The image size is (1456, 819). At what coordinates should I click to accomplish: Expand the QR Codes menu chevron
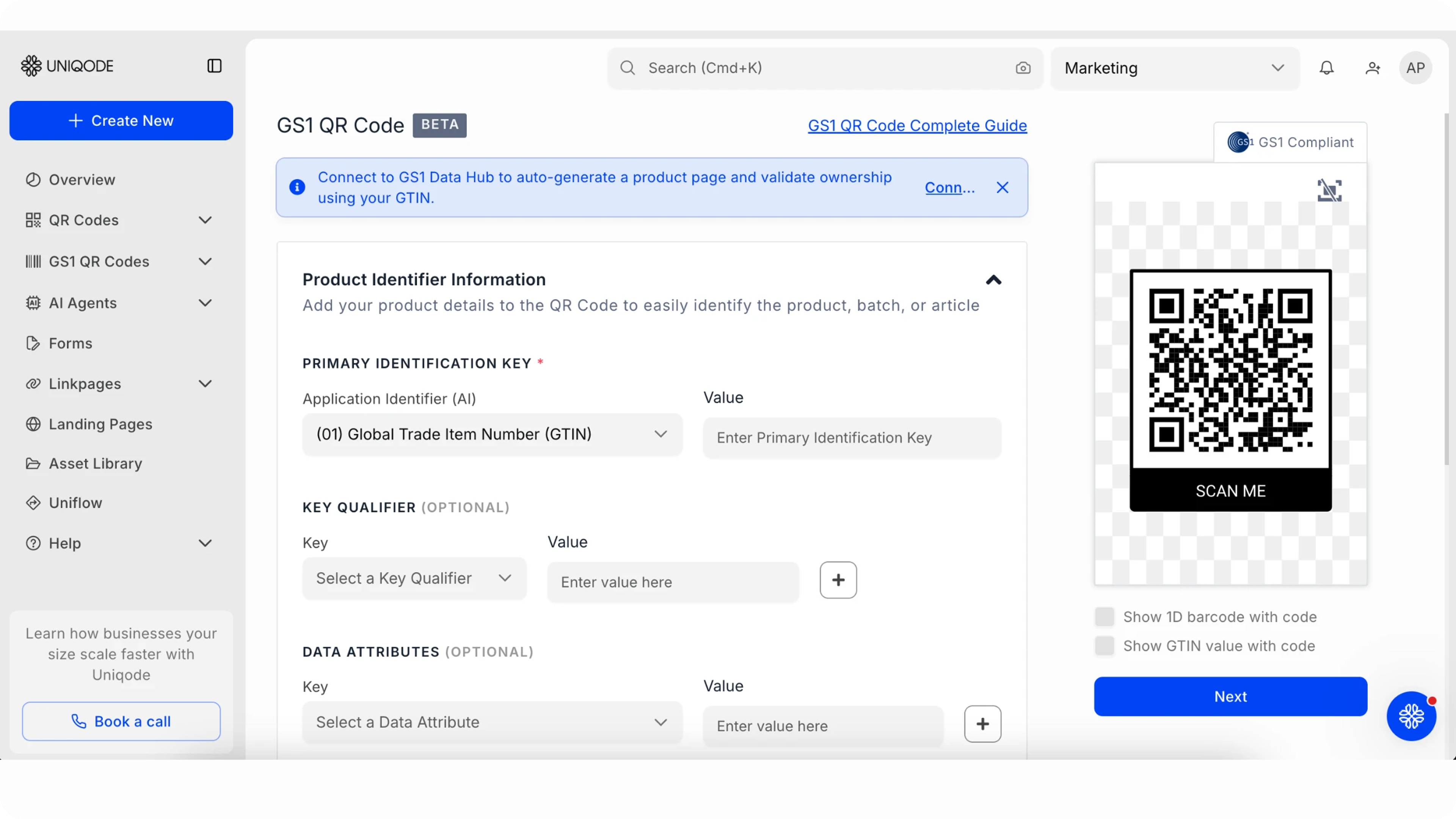coord(205,220)
